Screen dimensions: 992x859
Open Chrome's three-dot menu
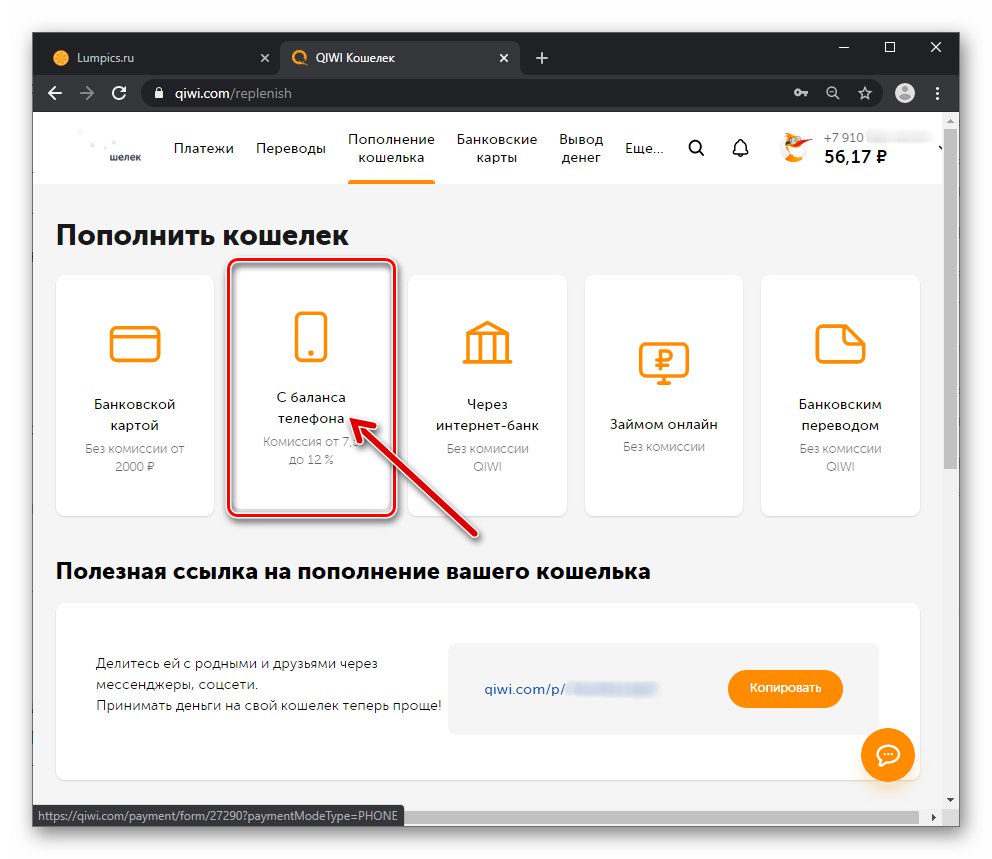click(936, 93)
